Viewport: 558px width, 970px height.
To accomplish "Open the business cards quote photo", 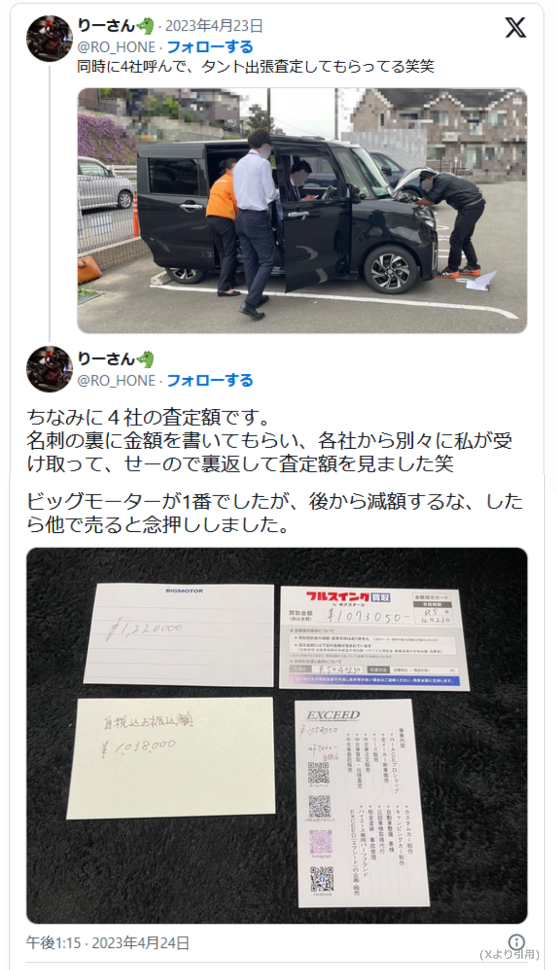I will point(277,736).
